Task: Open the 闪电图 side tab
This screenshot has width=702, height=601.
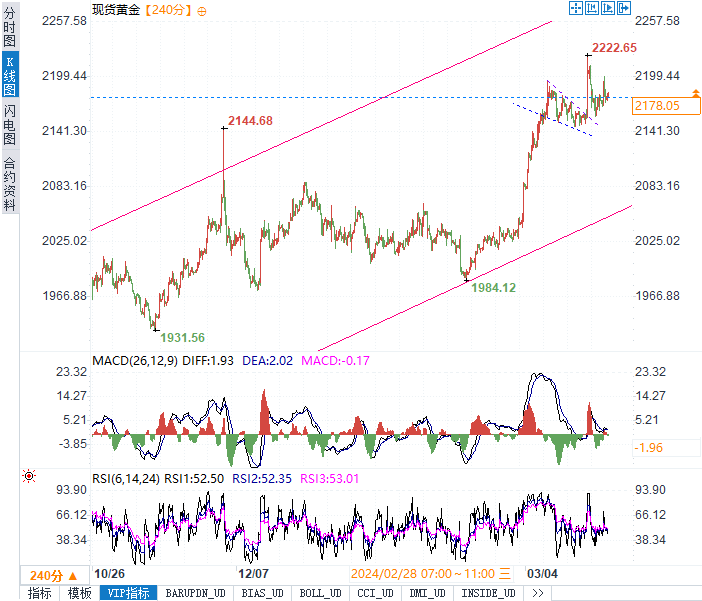Action: [x=9, y=124]
